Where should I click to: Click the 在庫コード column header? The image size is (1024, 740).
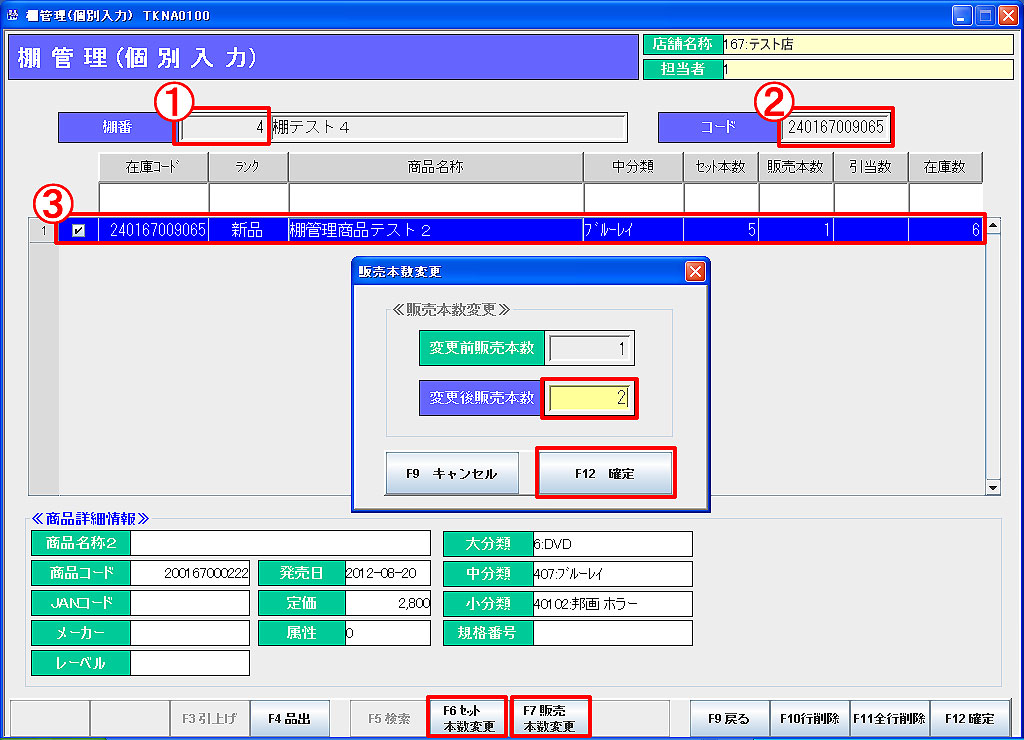pyautogui.click(x=152, y=167)
